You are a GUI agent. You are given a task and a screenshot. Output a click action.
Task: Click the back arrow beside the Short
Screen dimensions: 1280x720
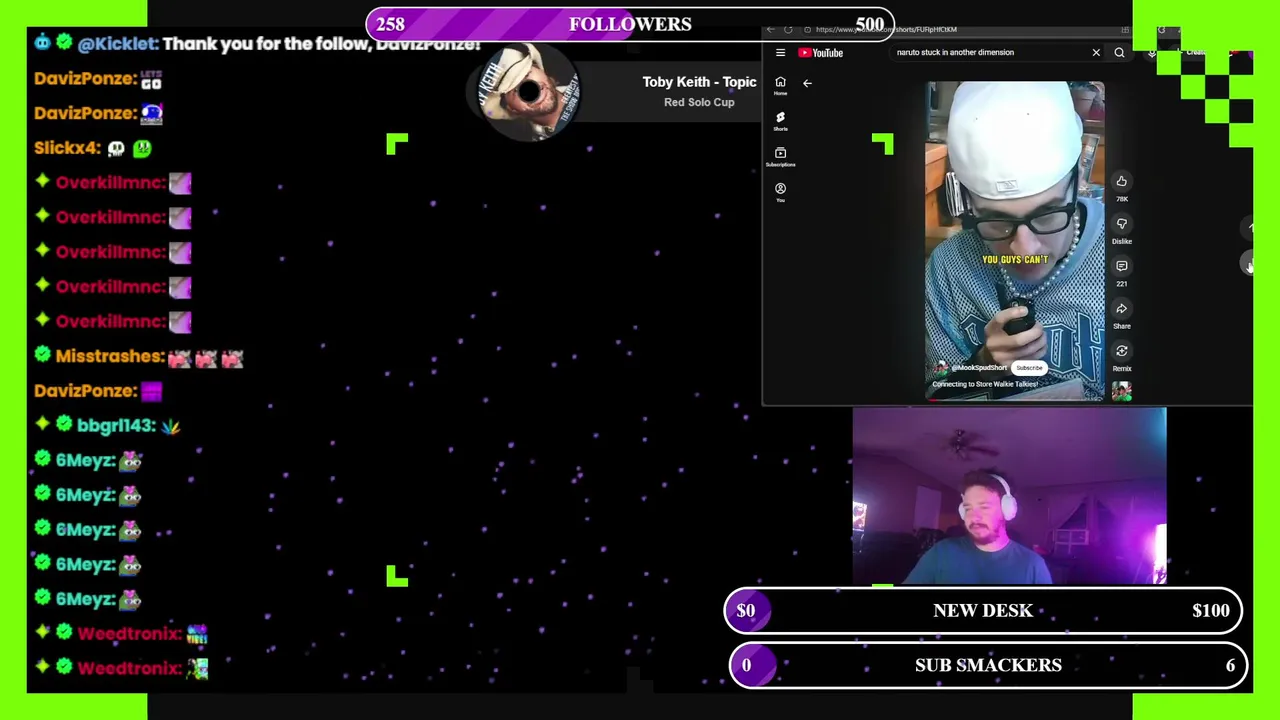coord(807,83)
